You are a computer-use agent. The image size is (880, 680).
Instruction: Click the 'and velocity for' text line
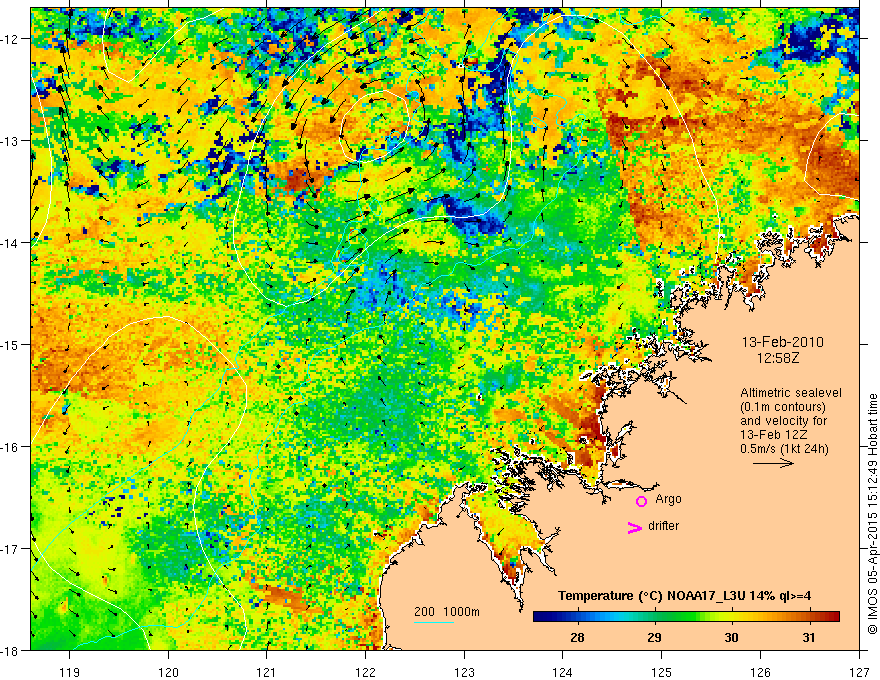point(783,420)
